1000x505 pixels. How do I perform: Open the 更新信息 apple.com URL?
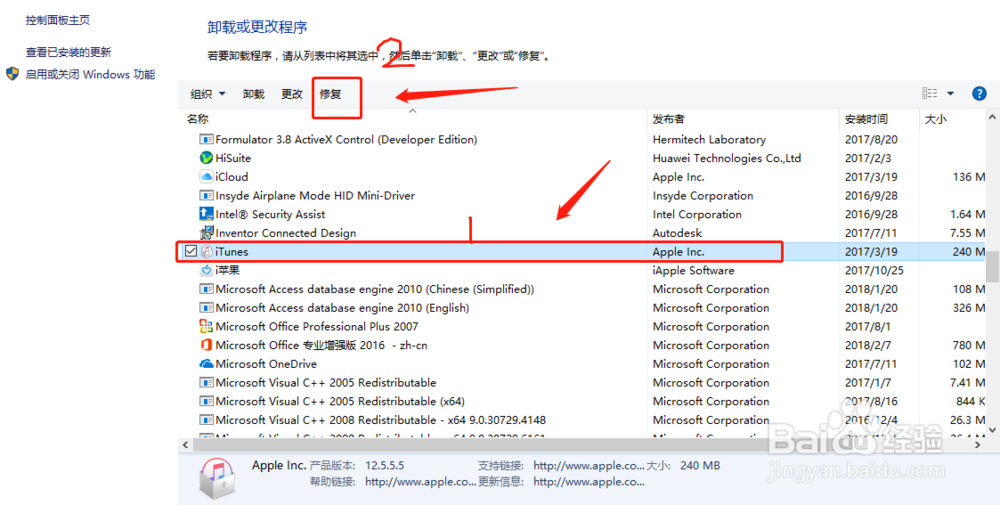[x=589, y=481]
